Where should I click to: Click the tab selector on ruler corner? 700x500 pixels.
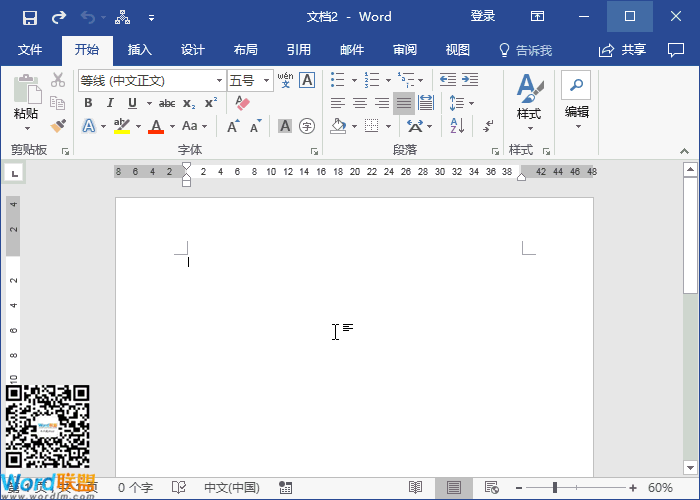pos(14,173)
